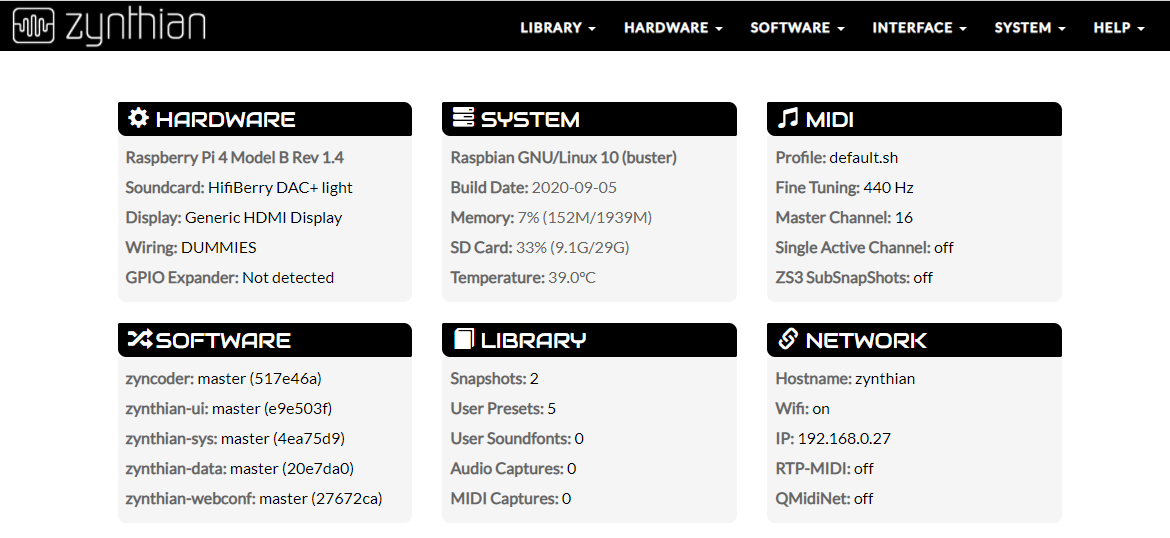Click the music note icon beside MIDI
Image resolution: width=1170 pixels, height=538 pixels.
coord(788,119)
